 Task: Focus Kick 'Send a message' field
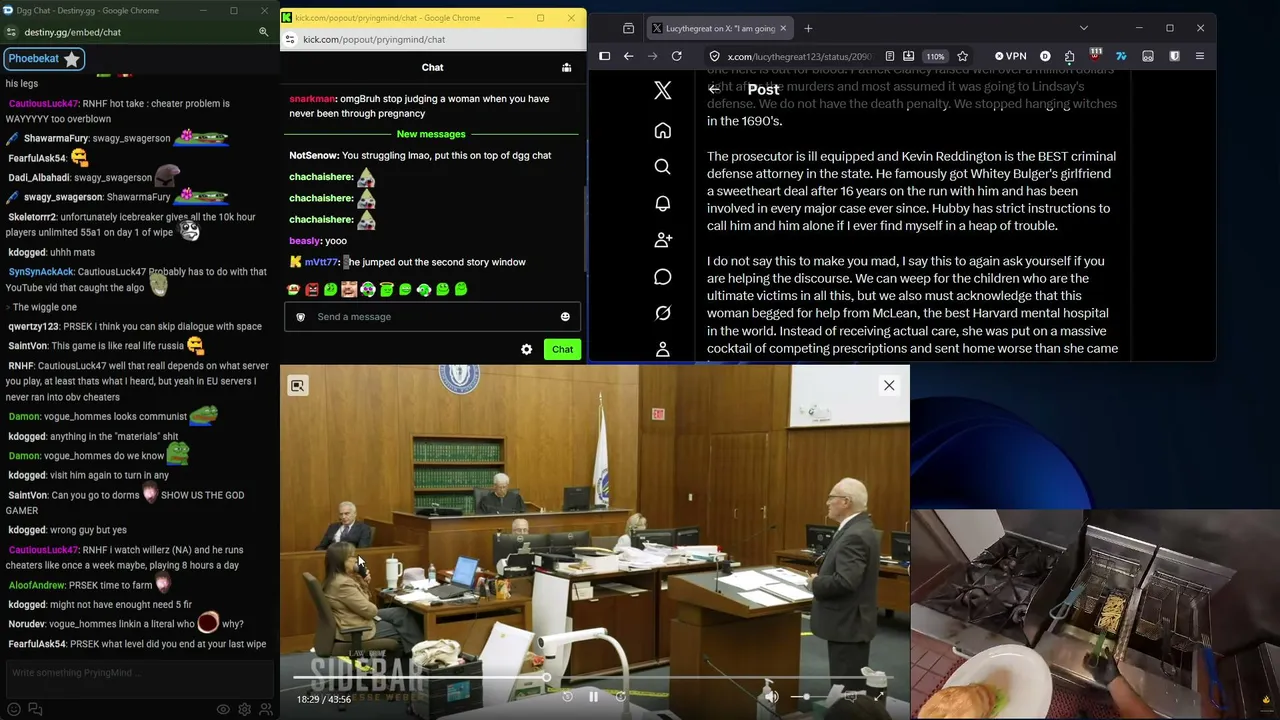coord(432,317)
